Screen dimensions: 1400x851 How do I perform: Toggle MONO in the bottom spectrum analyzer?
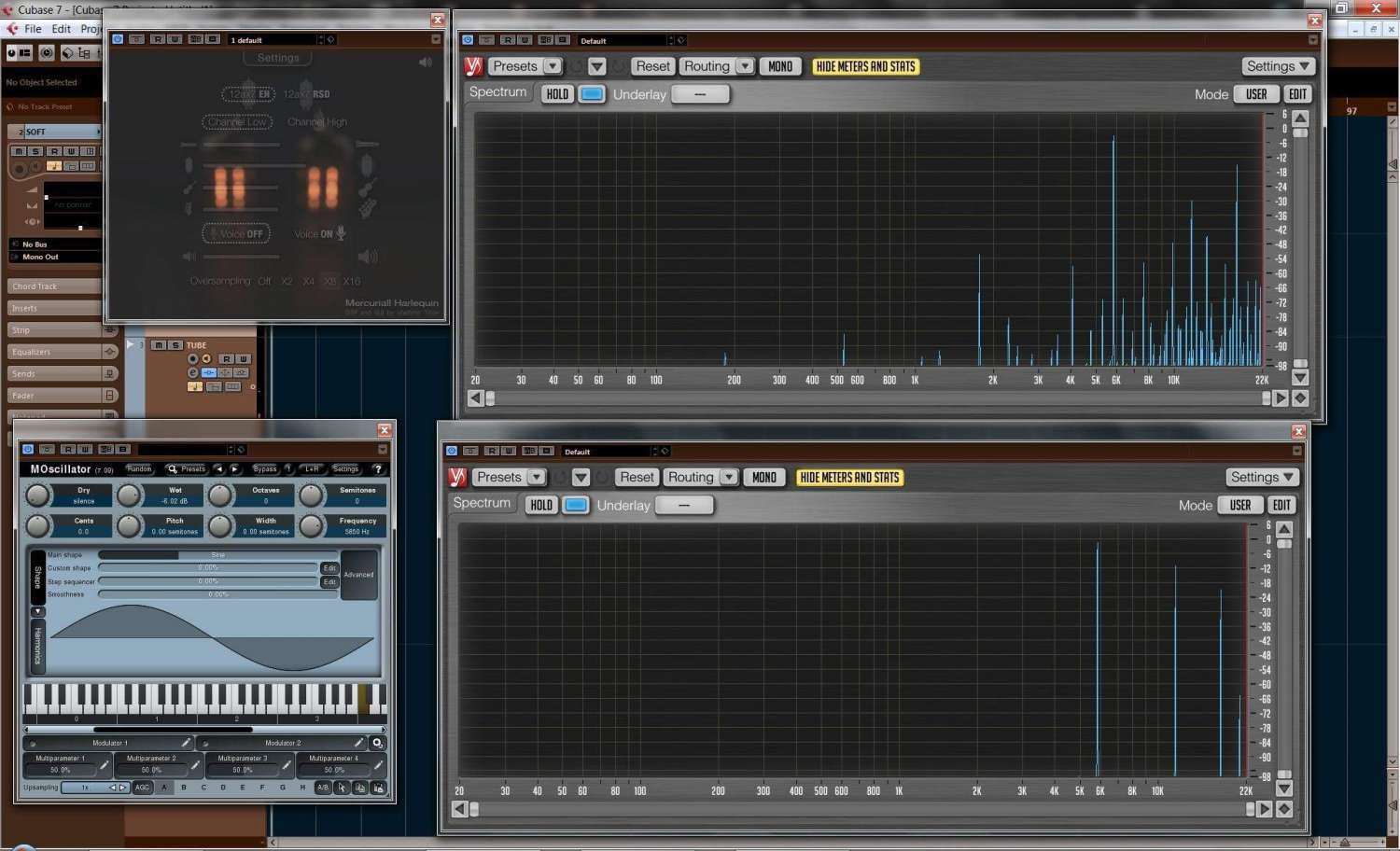click(764, 478)
